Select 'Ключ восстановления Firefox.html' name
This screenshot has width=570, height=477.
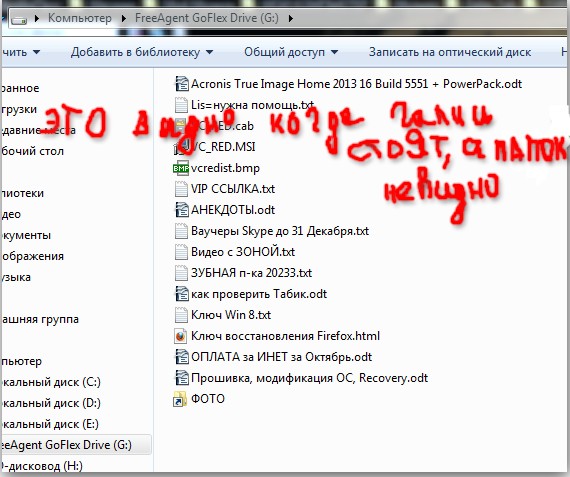[285, 336]
